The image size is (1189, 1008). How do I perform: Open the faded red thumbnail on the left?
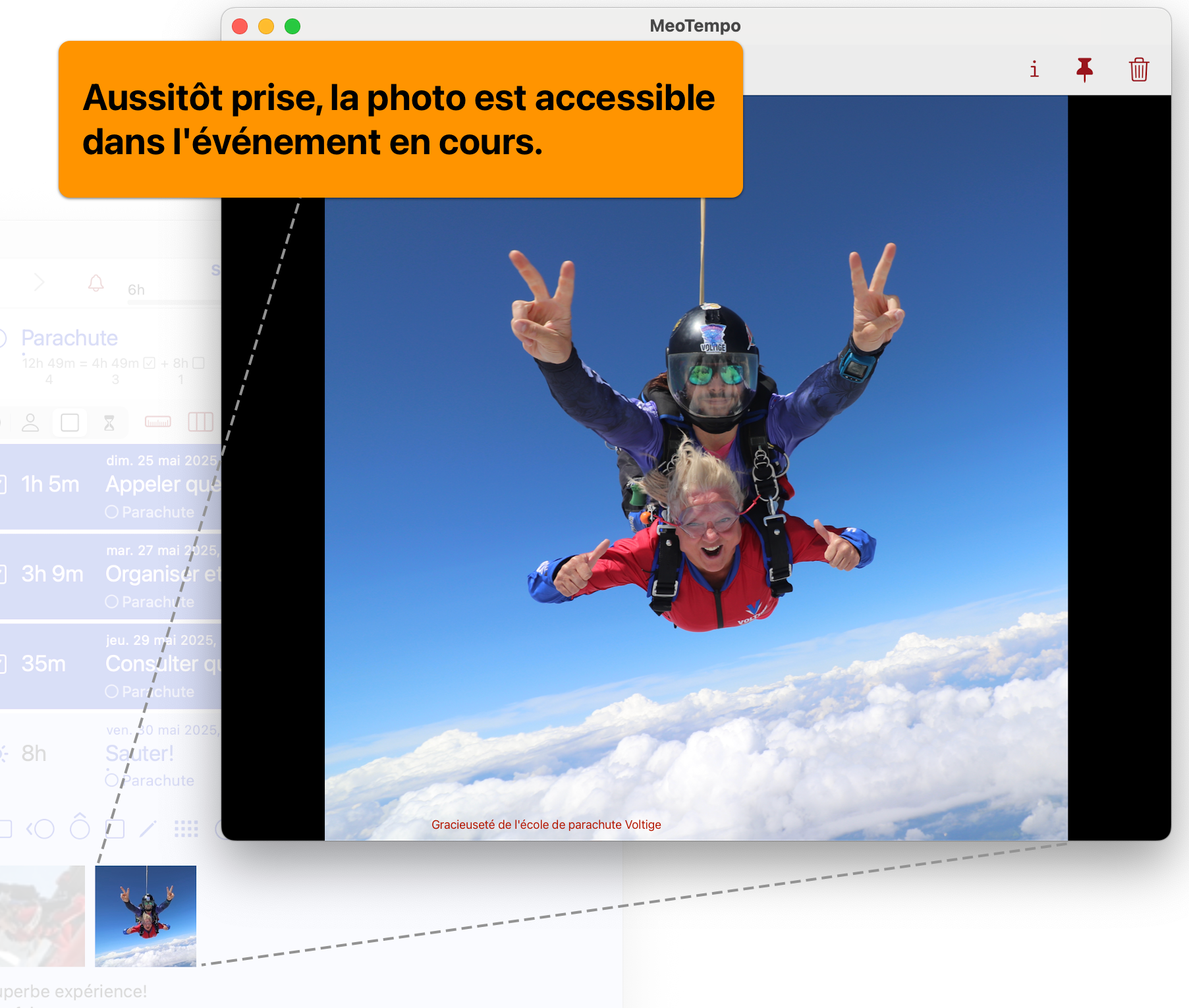coord(42,916)
